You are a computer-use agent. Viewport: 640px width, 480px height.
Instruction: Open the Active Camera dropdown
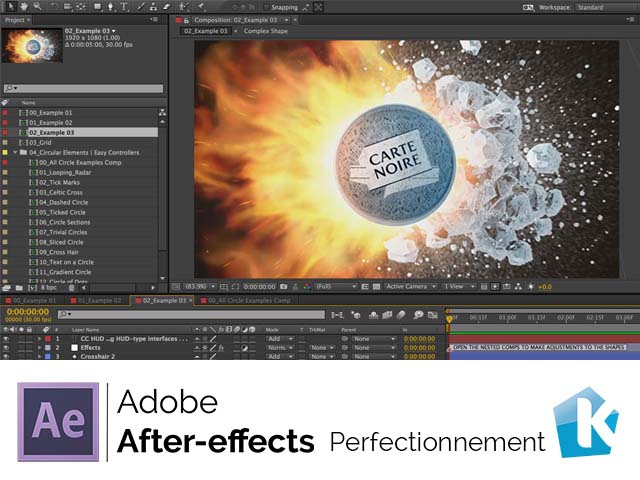coord(410,287)
